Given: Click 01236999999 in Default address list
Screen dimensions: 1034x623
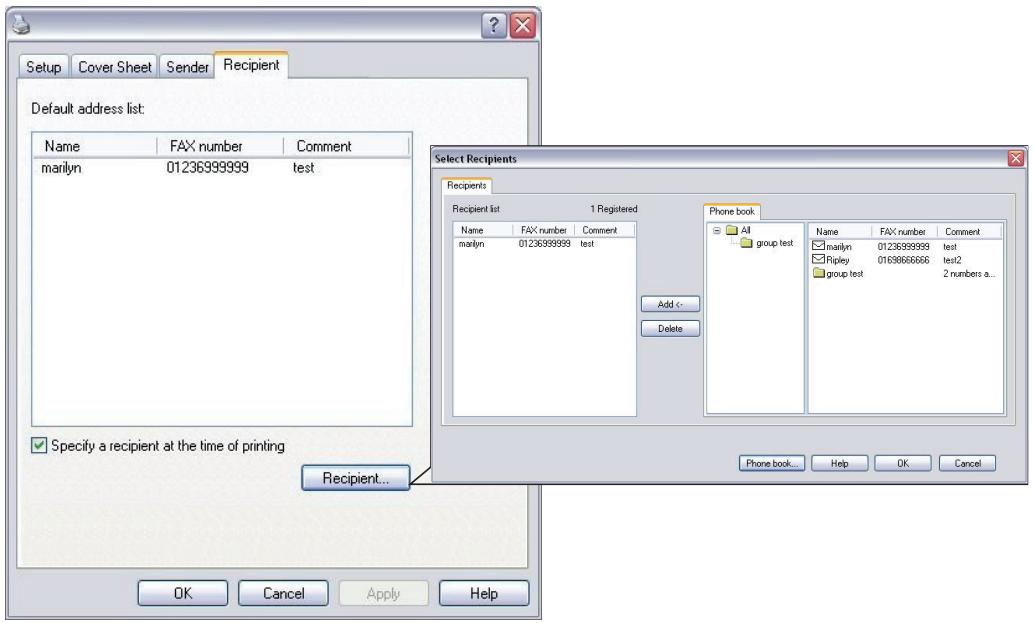Looking at the screenshot, I should (x=208, y=167).
